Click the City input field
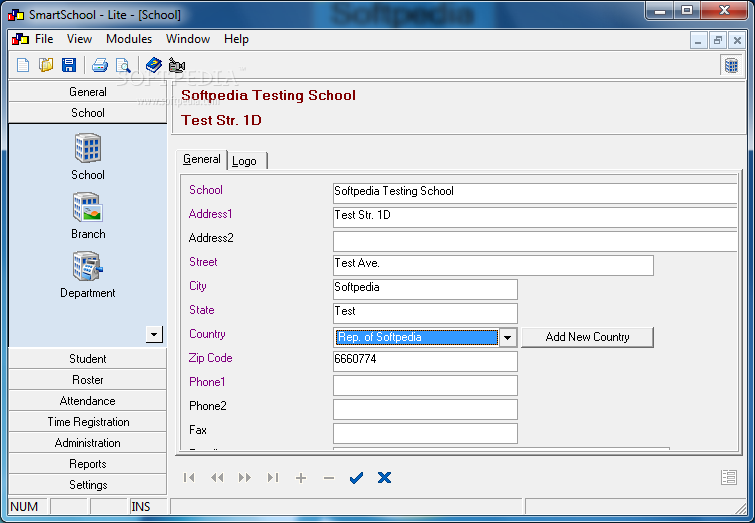This screenshot has height=523, width=755. coord(425,289)
